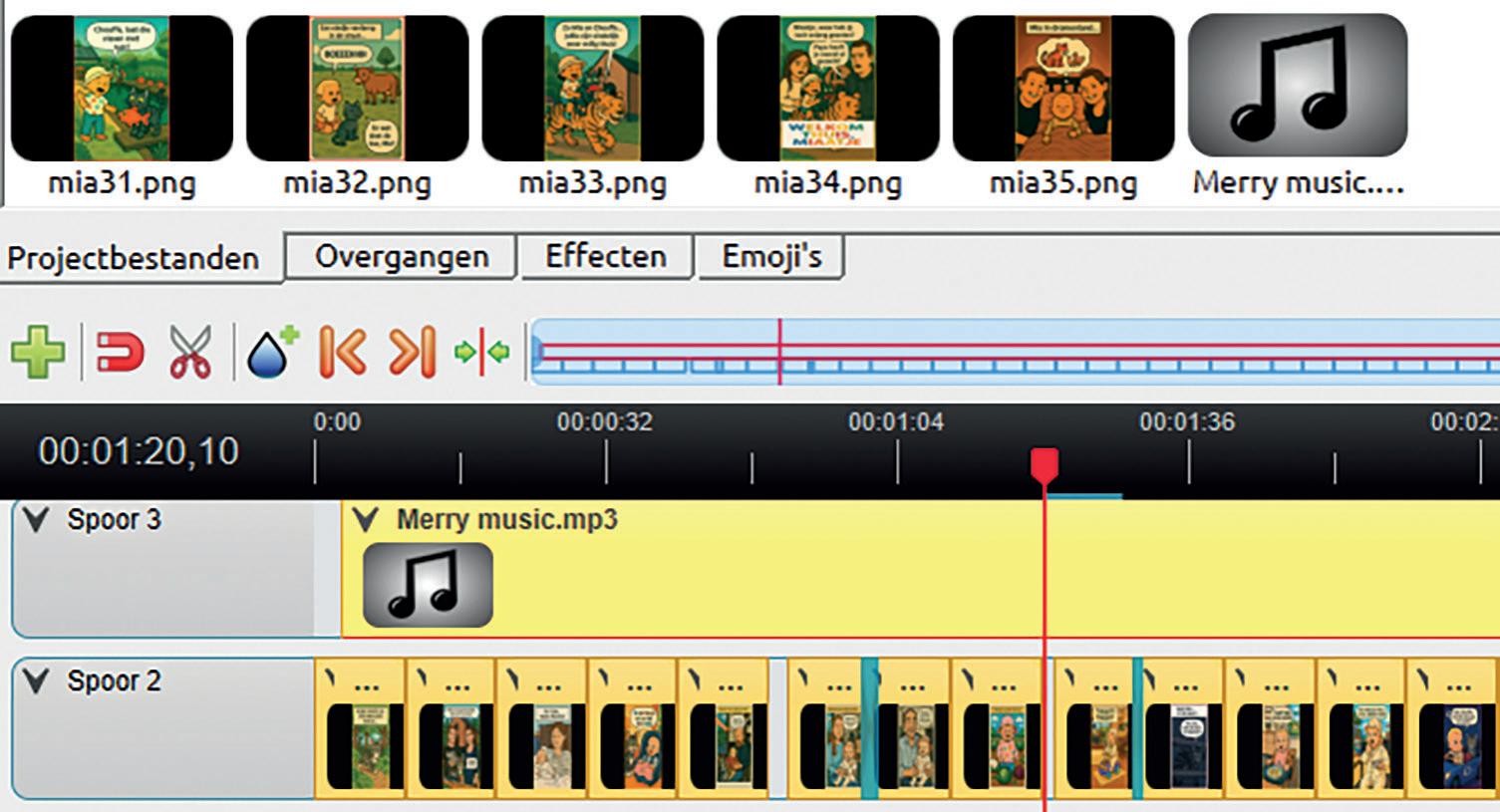Viewport: 1500px width, 812px height.
Task: Click the 00:00:32 mark on the ruler
Action: coord(605,421)
